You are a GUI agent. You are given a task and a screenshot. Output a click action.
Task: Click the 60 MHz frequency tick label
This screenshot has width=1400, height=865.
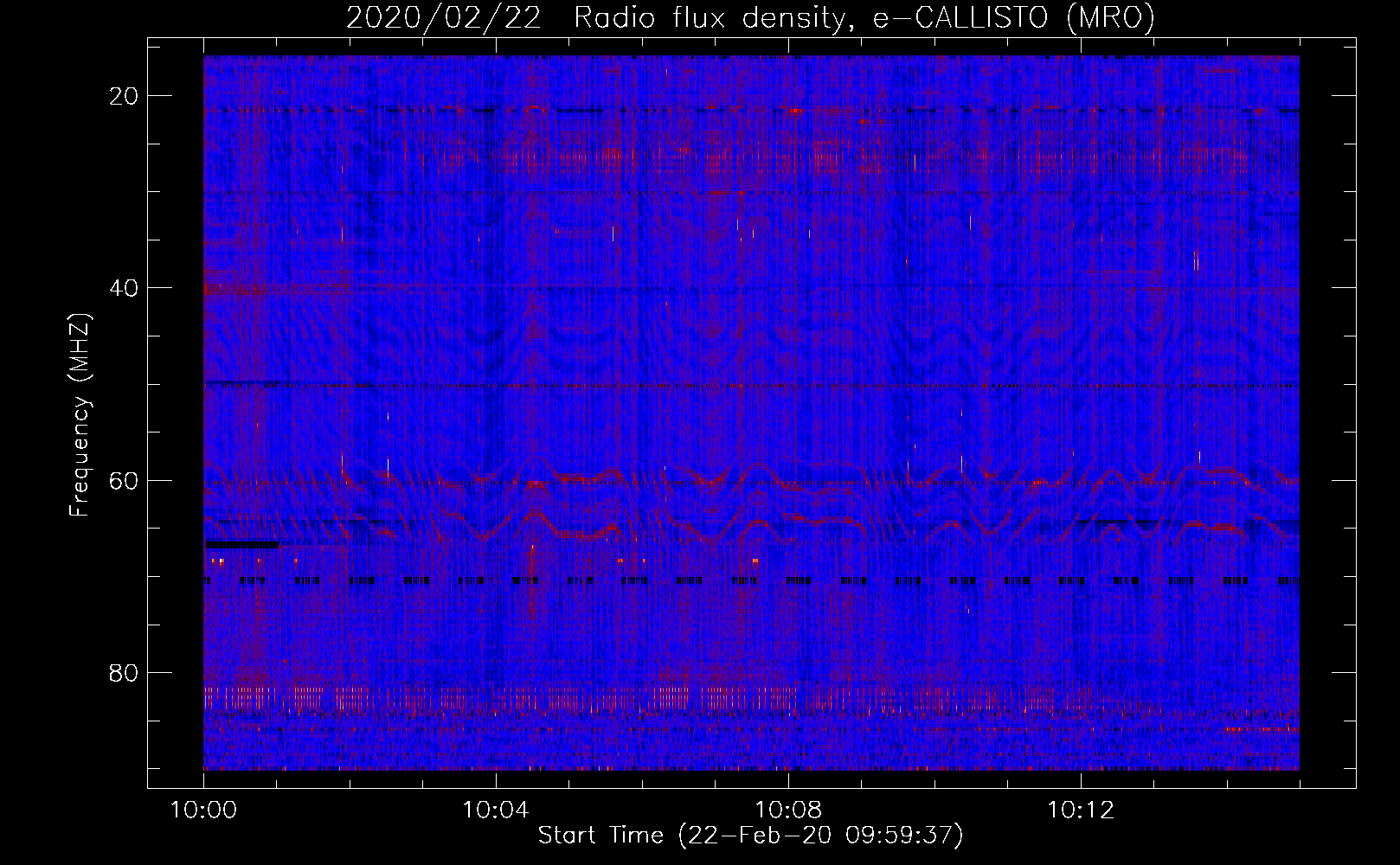point(124,481)
